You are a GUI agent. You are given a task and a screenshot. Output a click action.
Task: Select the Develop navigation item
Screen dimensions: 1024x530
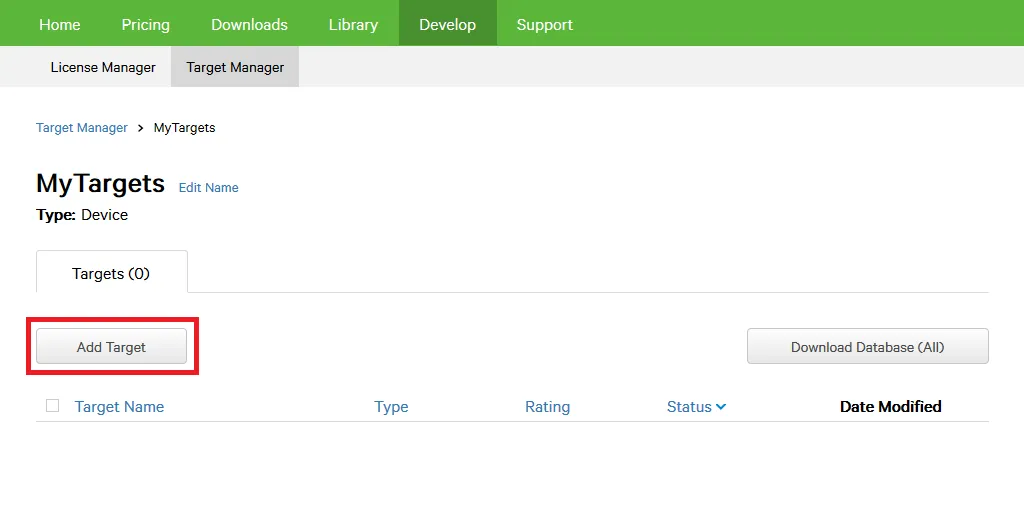447,24
